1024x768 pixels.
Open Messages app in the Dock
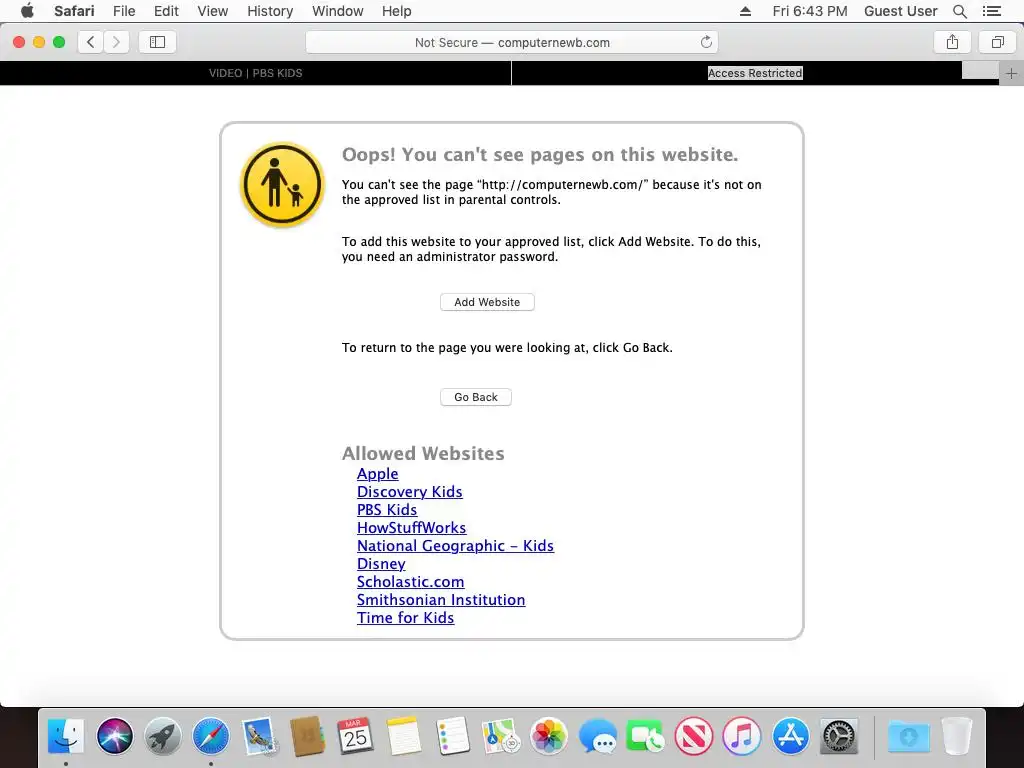(597, 736)
